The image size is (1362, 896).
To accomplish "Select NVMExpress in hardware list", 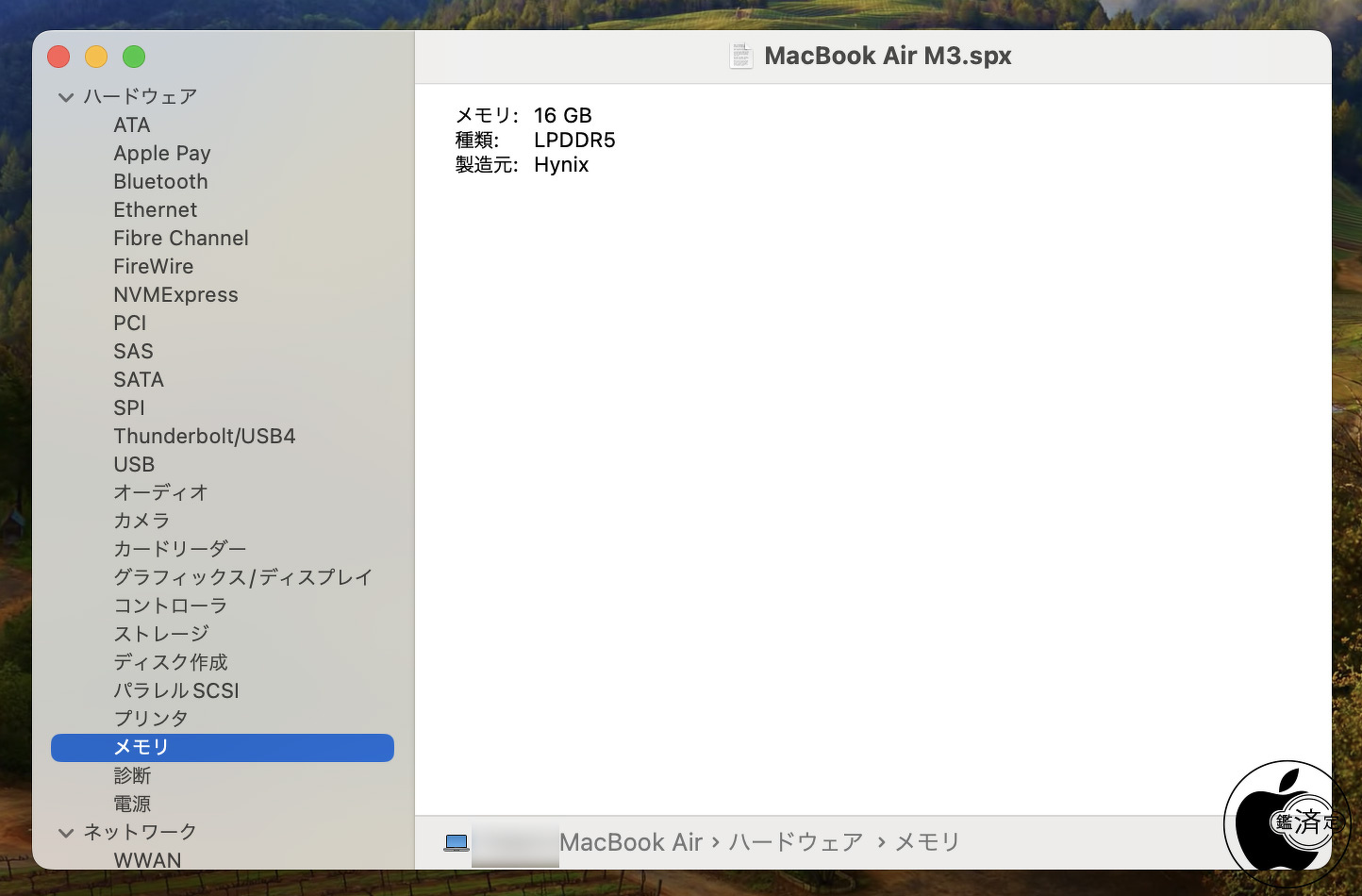I will click(175, 294).
